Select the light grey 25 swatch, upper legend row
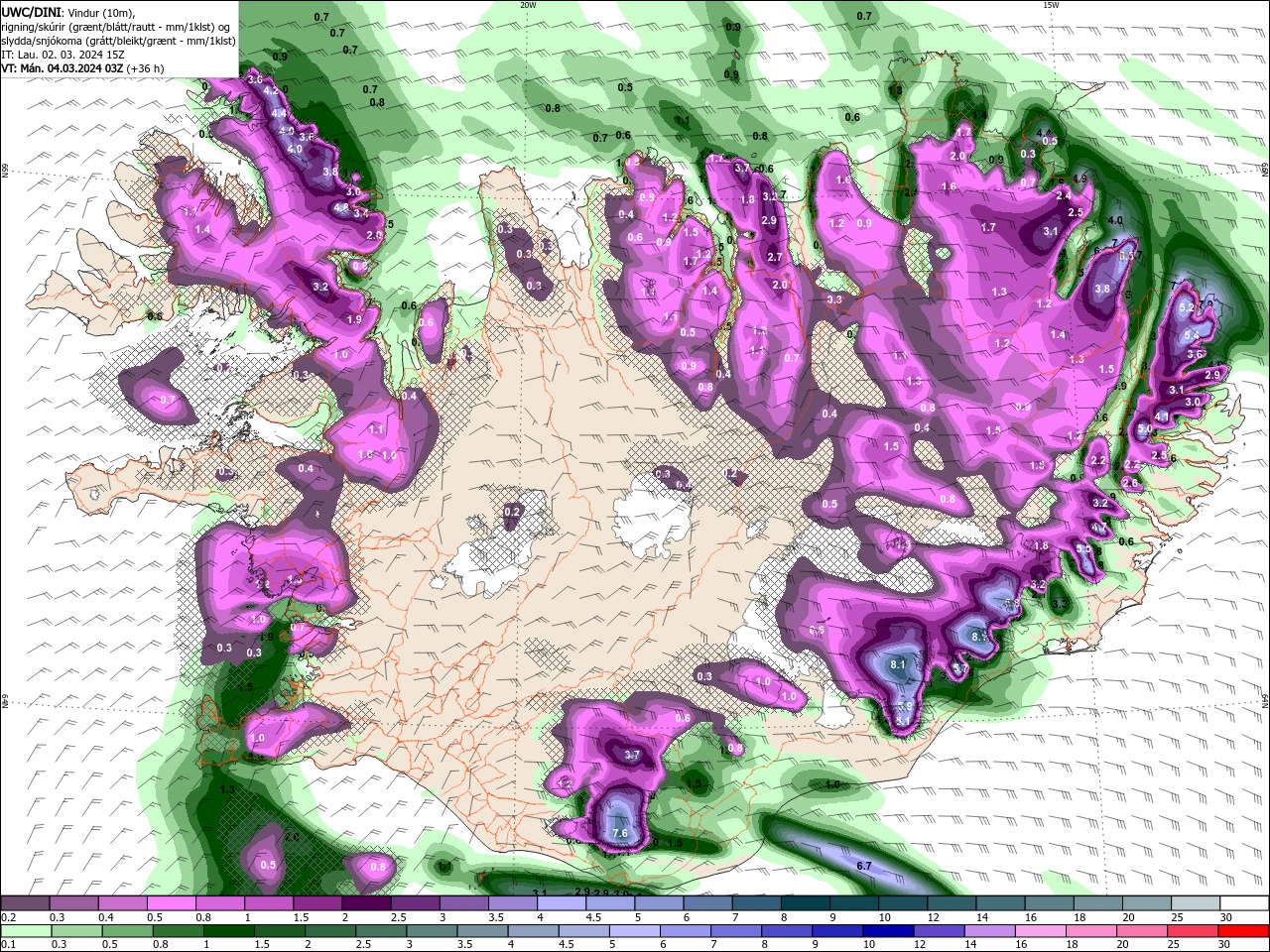Image resolution: width=1270 pixels, height=952 pixels. click(1196, 903)
